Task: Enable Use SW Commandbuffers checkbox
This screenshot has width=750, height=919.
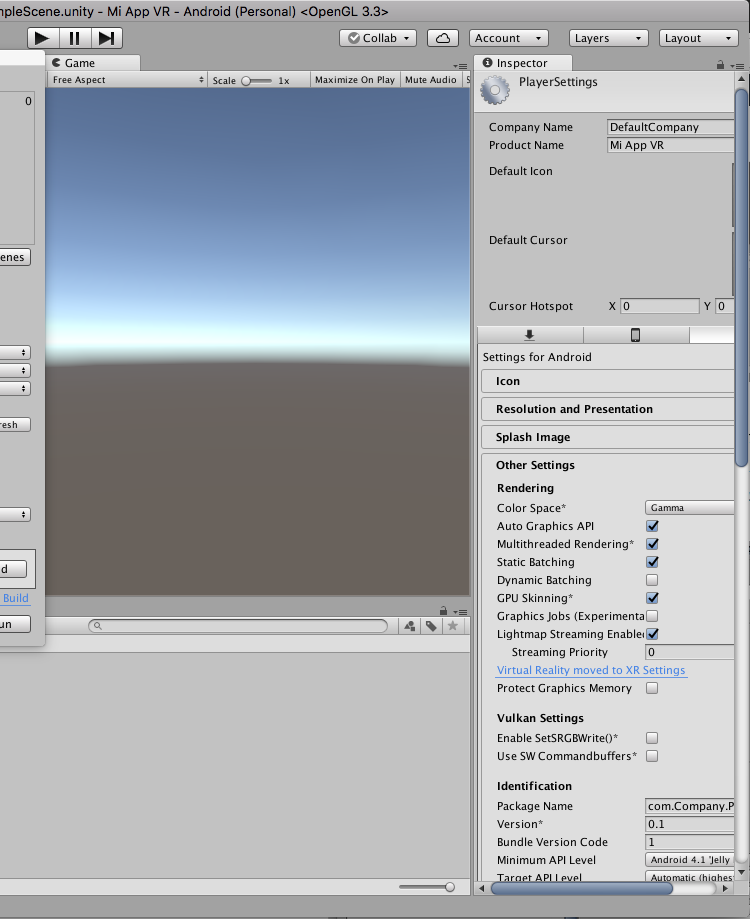Action: tap(652, 756)
